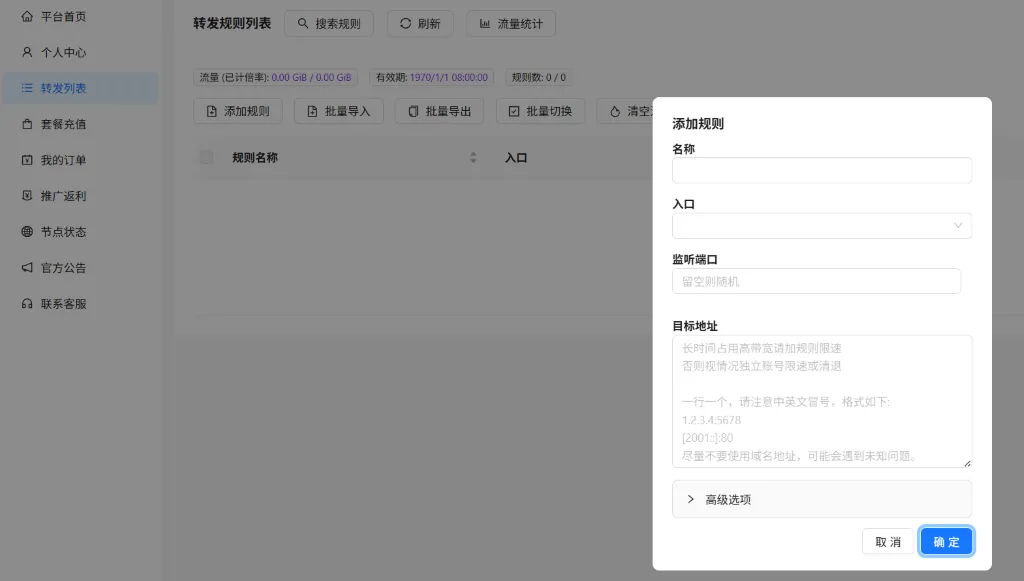Image resolution: width=1024 pixels, height=581 pixels.
Task: Click the 批量导出 bulk export button
Action: [439, 110]
